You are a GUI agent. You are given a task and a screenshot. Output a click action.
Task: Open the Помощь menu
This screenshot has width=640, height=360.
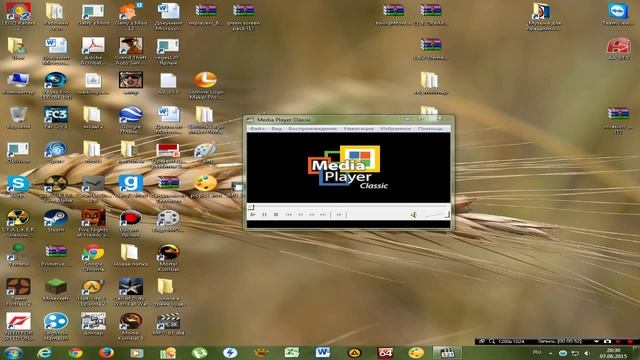(430, 129)
